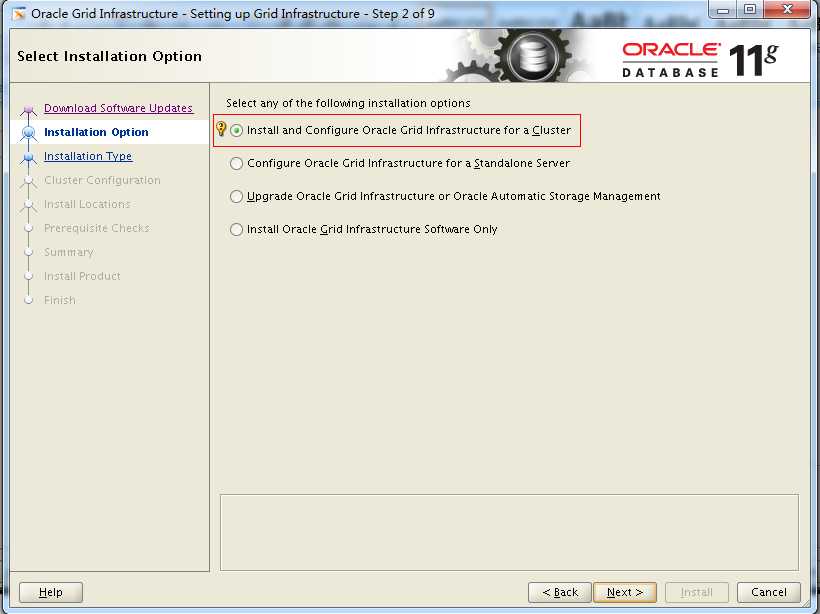Proceed with the Next button

point(625,593)
